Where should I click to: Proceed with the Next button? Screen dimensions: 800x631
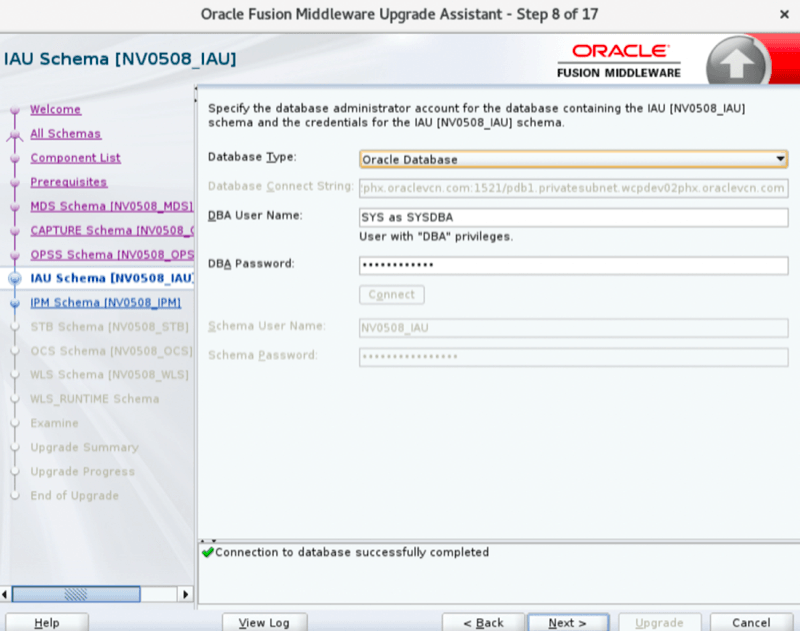(x=568, y=622)
